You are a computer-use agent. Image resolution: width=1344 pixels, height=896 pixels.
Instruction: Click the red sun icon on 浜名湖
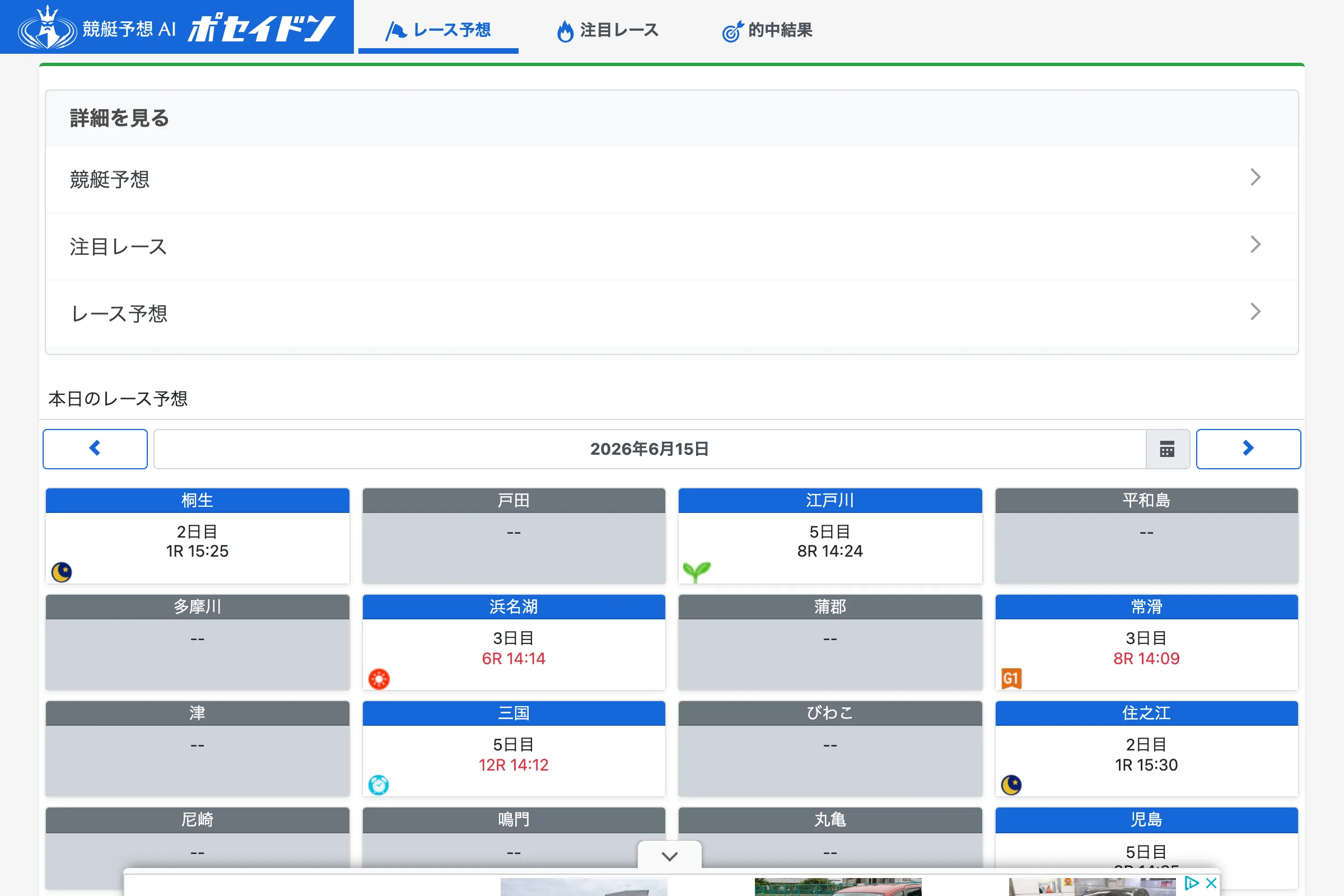point(379,679)
